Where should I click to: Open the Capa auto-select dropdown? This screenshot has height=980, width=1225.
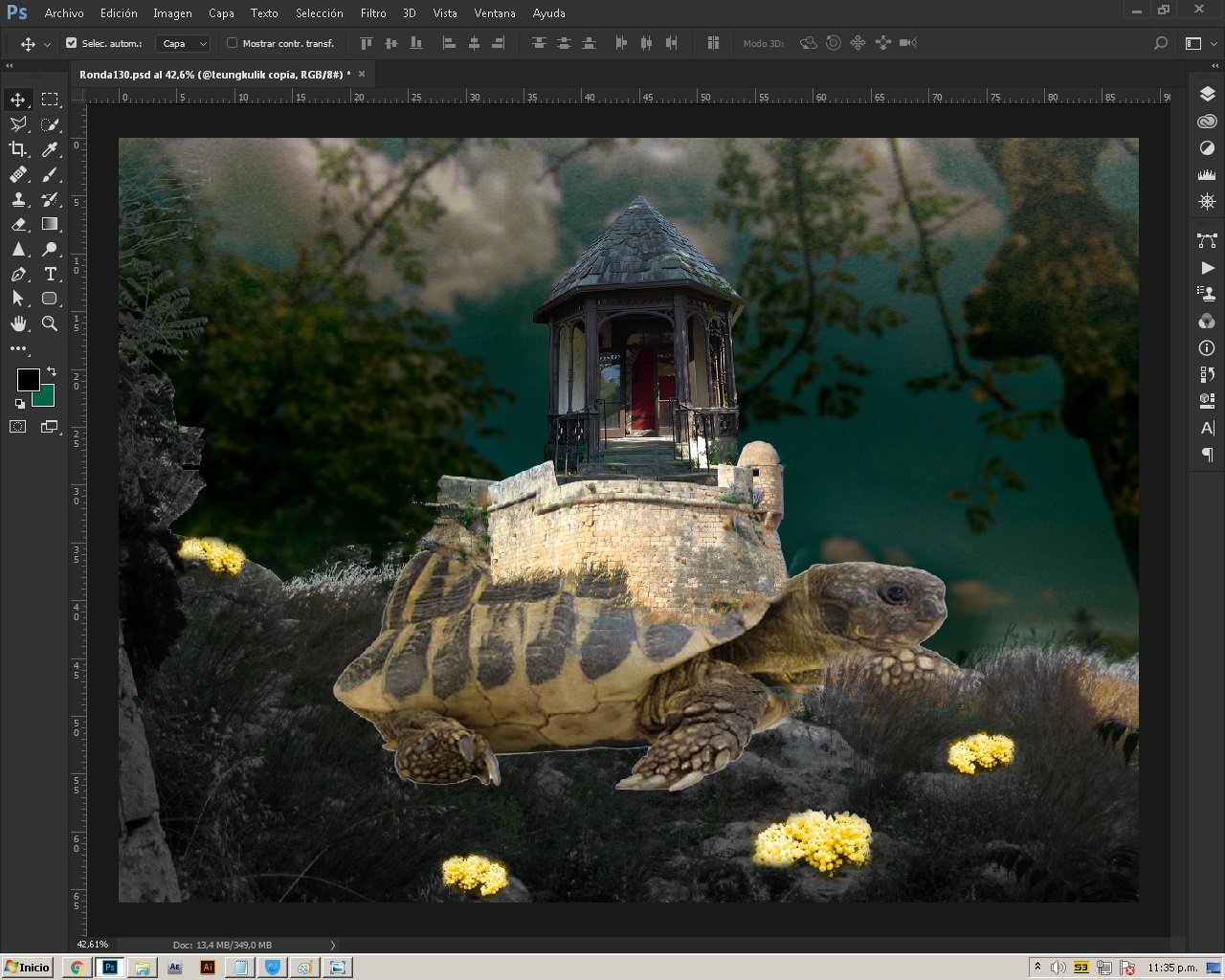coord(183,44)
